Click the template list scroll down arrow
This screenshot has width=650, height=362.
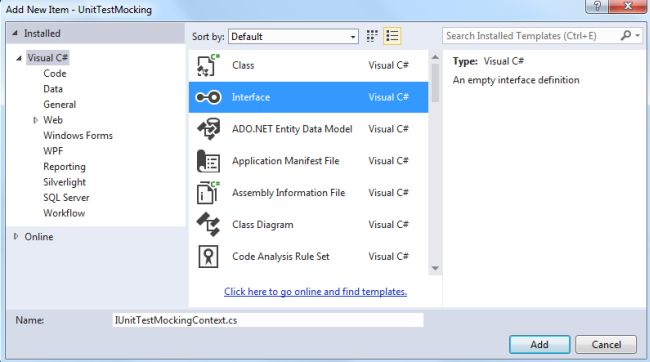[x=435, y=268]
